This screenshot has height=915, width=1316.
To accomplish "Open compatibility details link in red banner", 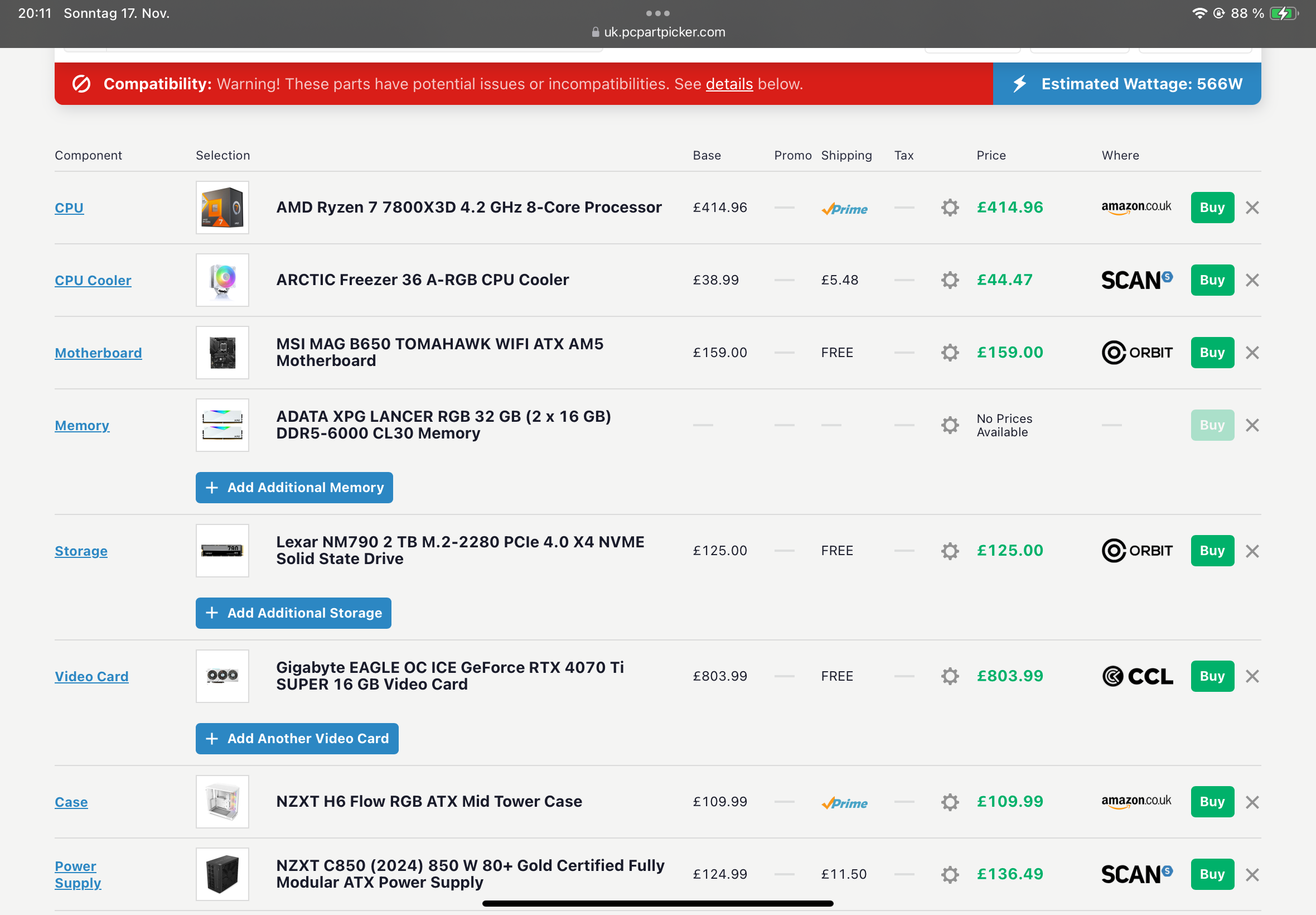I will 729,84.
